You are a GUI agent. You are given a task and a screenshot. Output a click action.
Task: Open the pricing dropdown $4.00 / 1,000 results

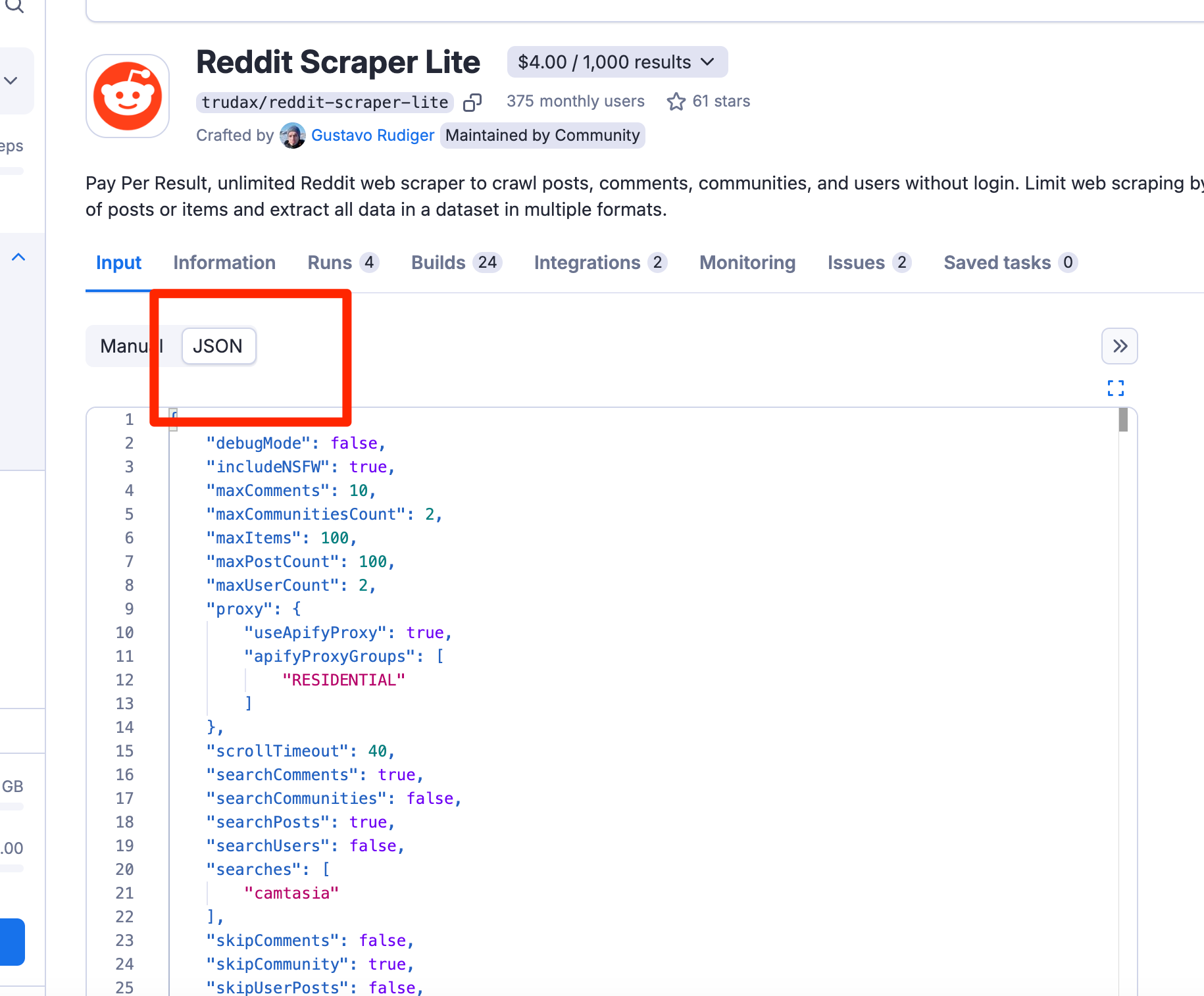(x=617, y=62)
